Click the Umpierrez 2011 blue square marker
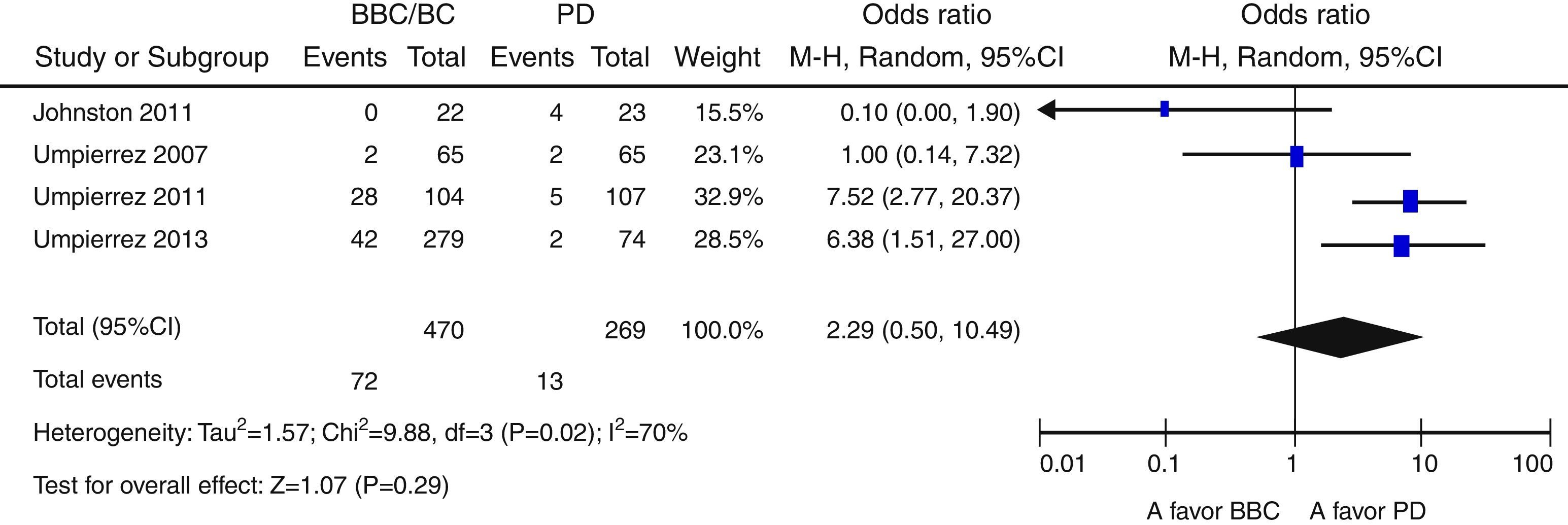1568x525 pixels. [1410, 201]
